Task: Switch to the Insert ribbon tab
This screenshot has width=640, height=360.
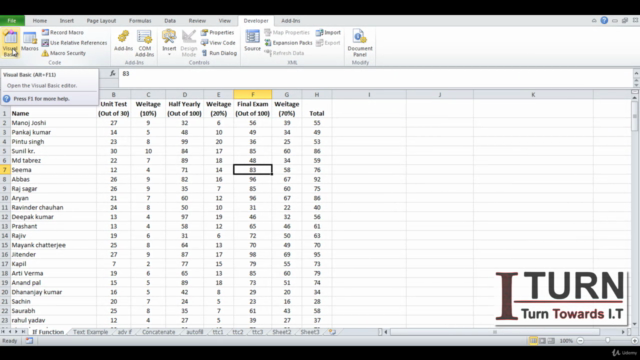Action: (67, 20)
